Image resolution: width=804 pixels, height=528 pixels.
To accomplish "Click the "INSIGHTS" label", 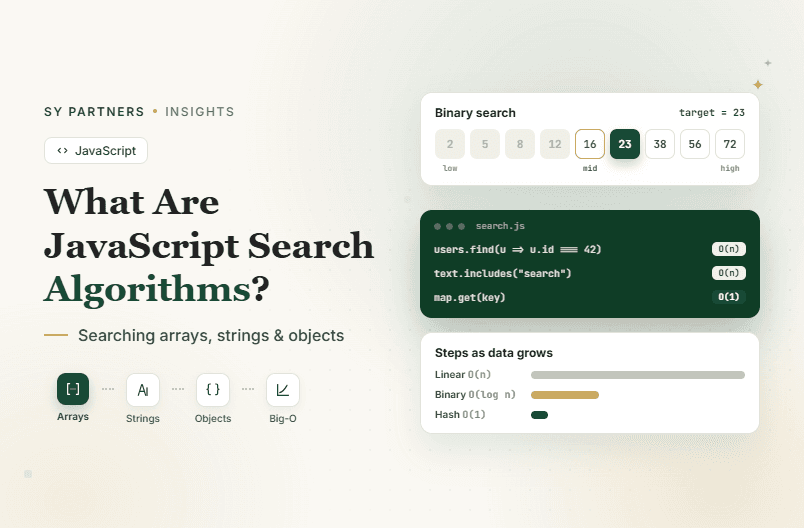I will coord(200,112).
